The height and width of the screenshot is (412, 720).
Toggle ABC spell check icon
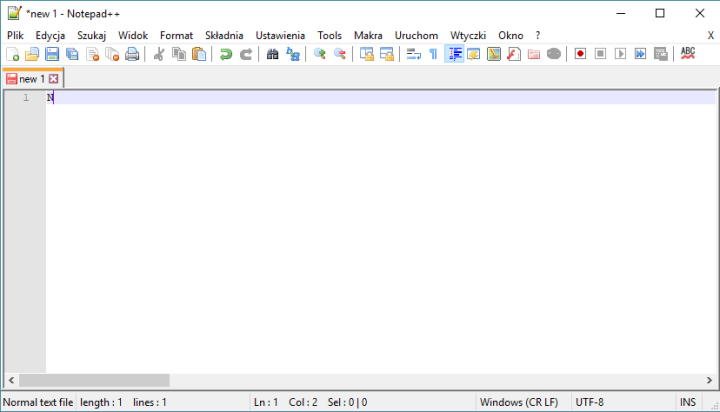click(687, 54)
